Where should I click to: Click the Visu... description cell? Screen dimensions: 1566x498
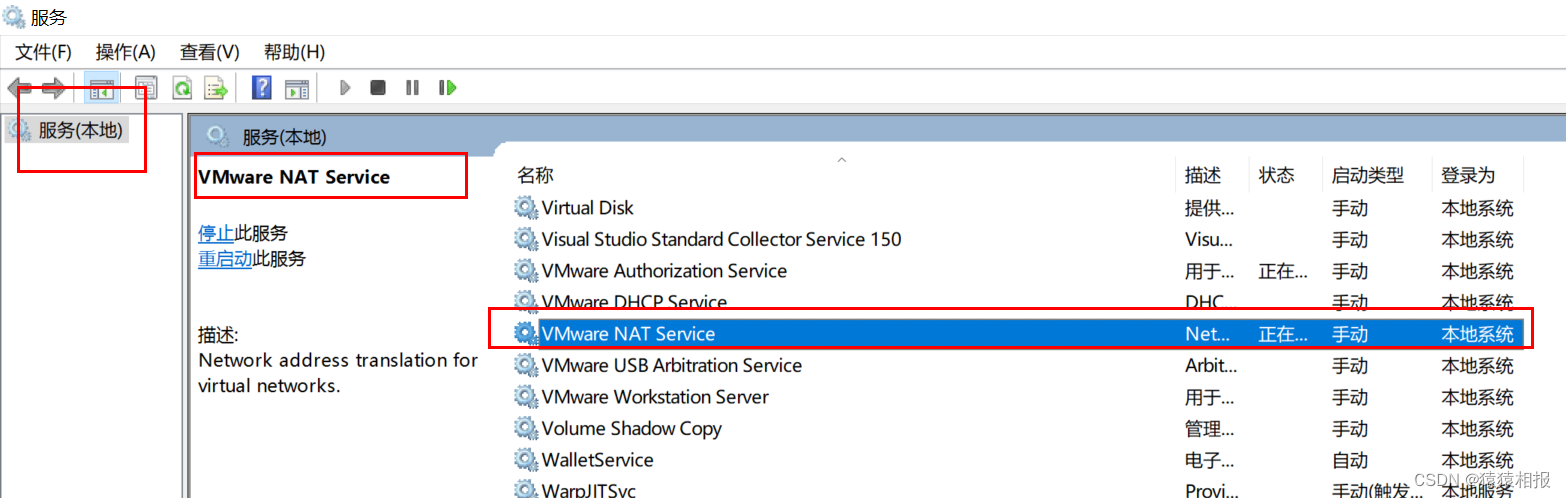click(1209, 239)
